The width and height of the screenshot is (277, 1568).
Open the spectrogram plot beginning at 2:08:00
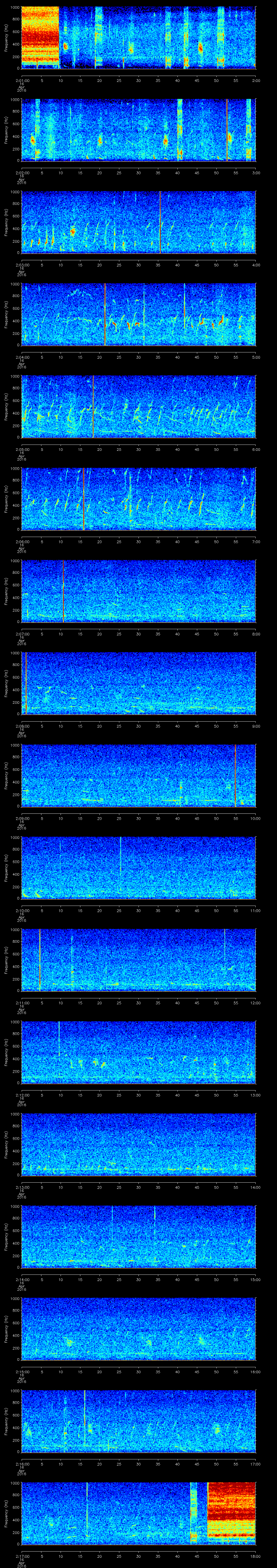click(138, 683)
